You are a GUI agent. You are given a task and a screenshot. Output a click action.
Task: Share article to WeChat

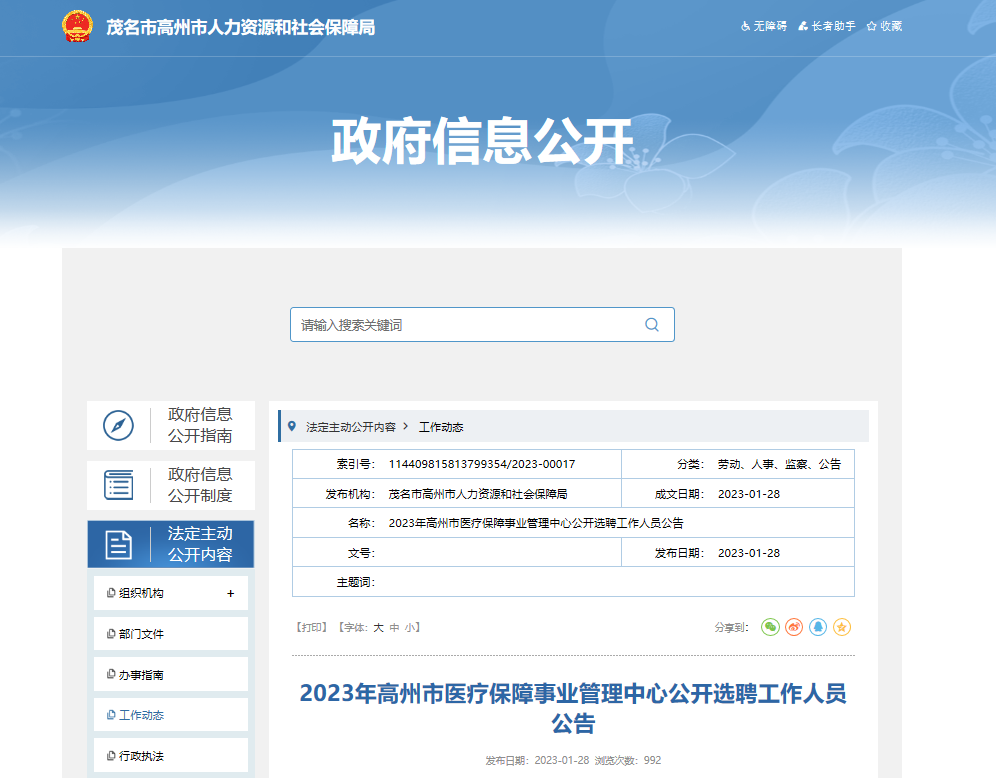click(x=770, y=627)
